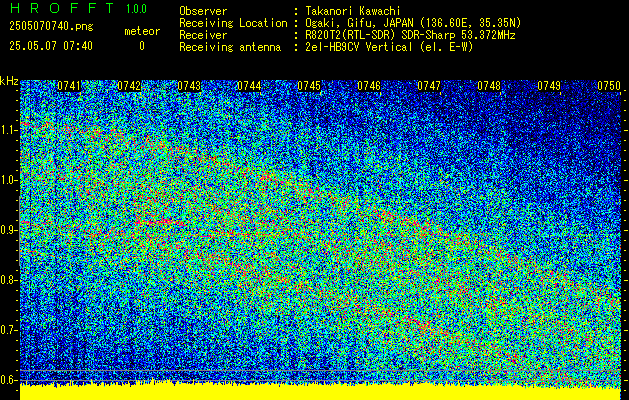Click the kHz axis unit label
This screenshot has width=629, height=400.
tap(9, 81)
